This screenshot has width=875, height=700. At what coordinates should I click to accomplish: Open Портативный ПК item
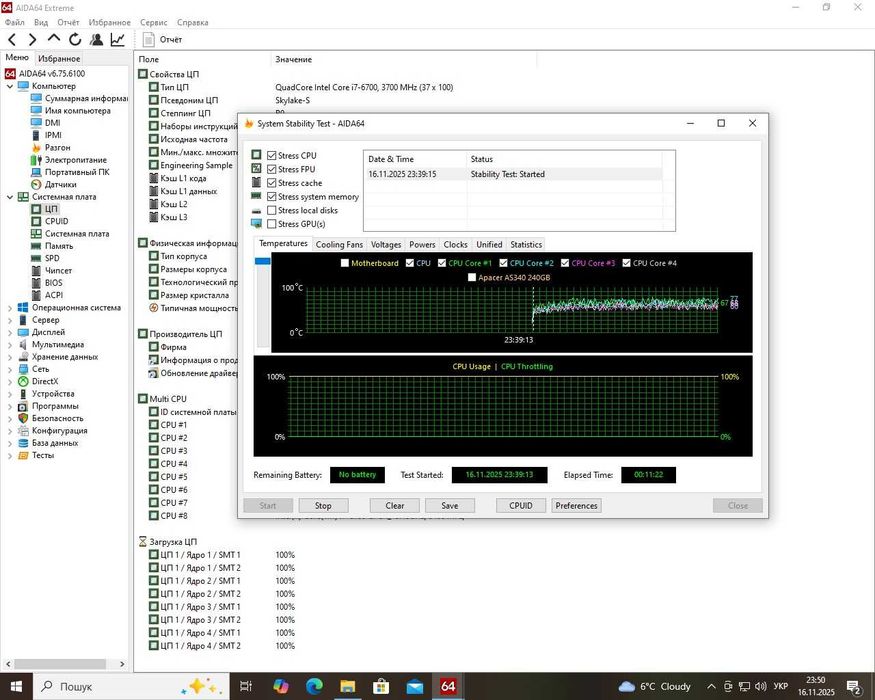pyautogui.click(x=71, y=172)
